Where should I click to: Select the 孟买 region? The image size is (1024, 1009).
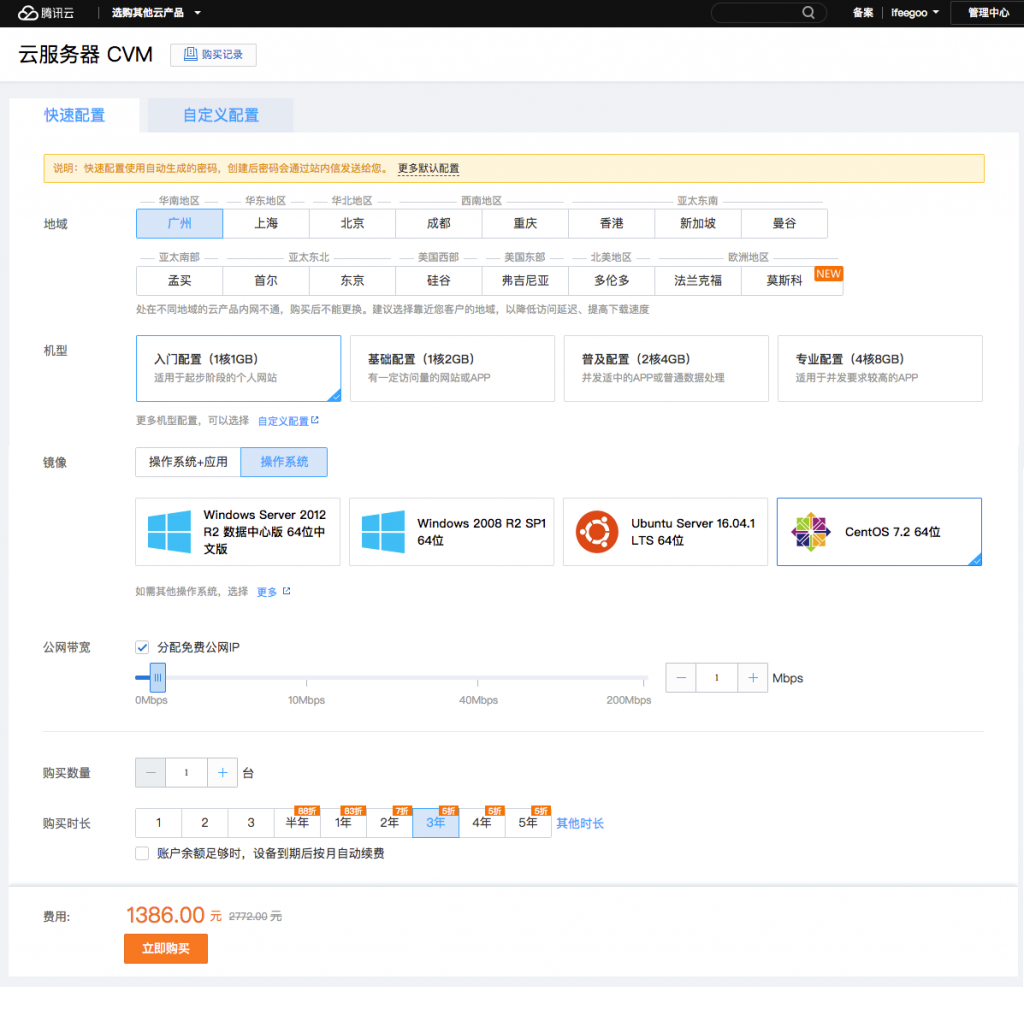point(180,281)
